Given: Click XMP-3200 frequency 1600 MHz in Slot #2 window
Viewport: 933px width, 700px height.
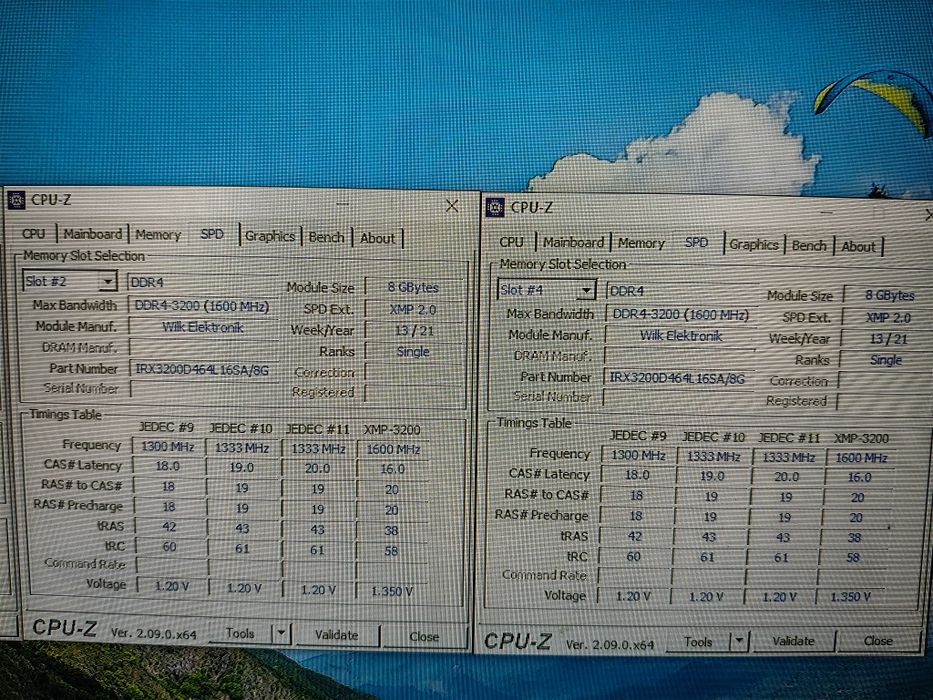Looking at the screenshot, I should pyautogui.click(x=393, y=449).
